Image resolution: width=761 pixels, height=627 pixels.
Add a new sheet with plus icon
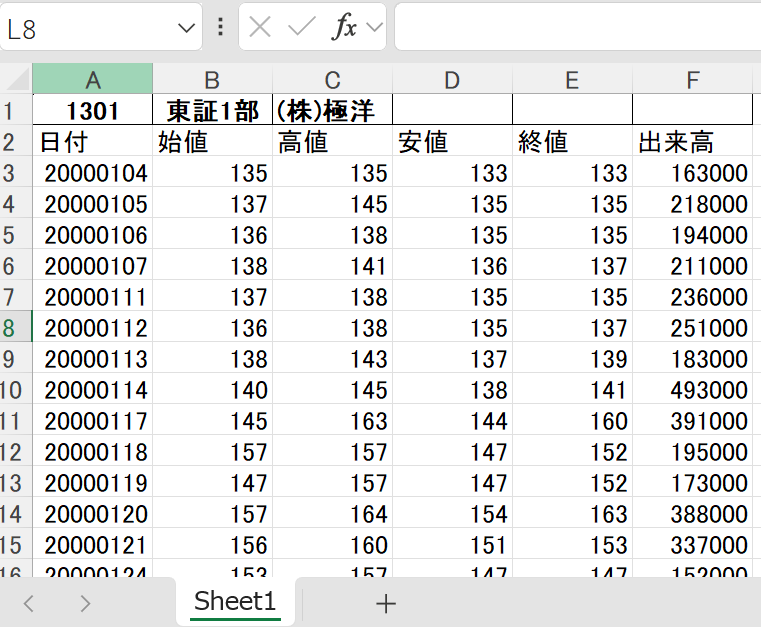pyautogui.click(x=385, y=603)
